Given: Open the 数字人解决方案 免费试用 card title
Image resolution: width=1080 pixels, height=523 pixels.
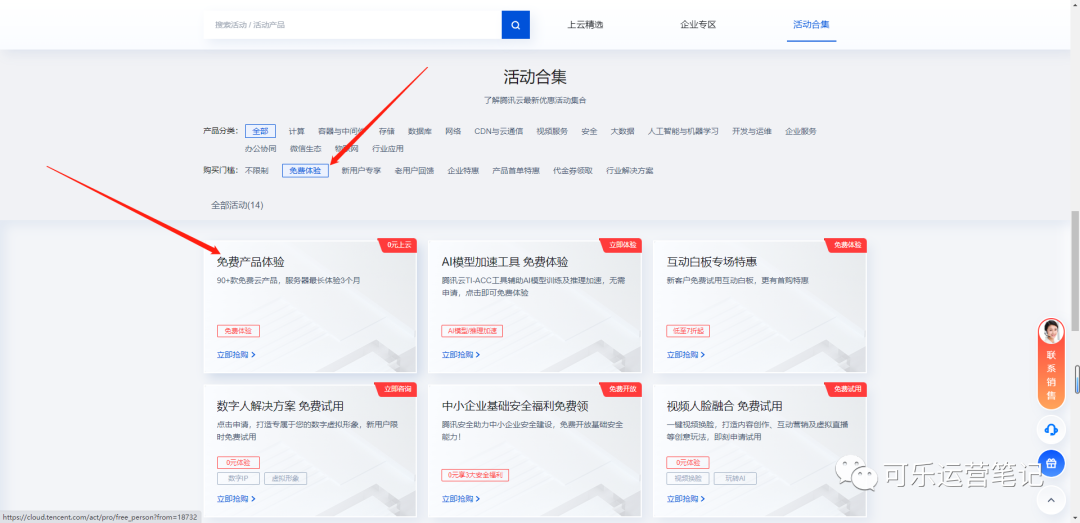Looking at the screenshot, I should pos(280,406).
